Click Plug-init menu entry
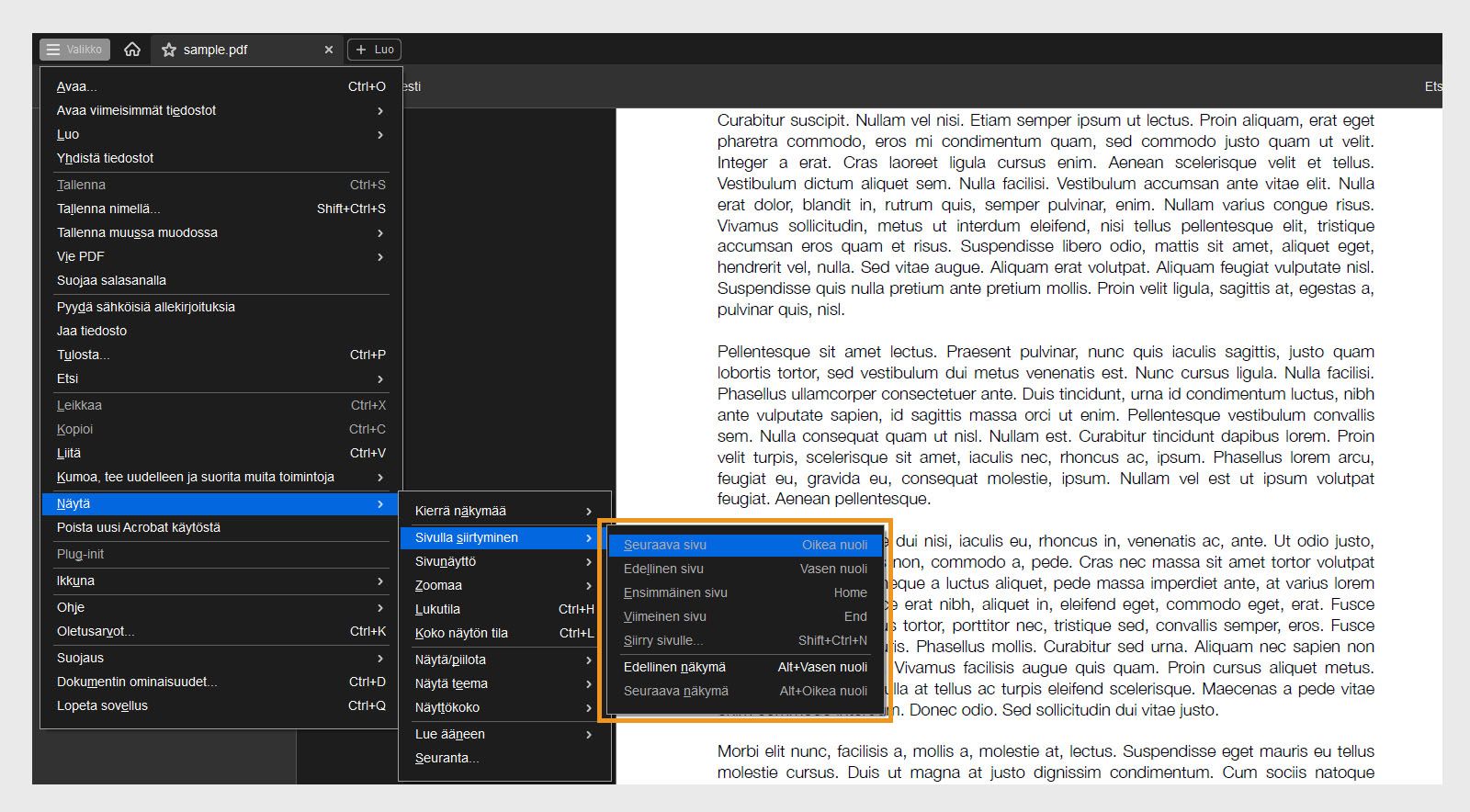 (220, 554)
